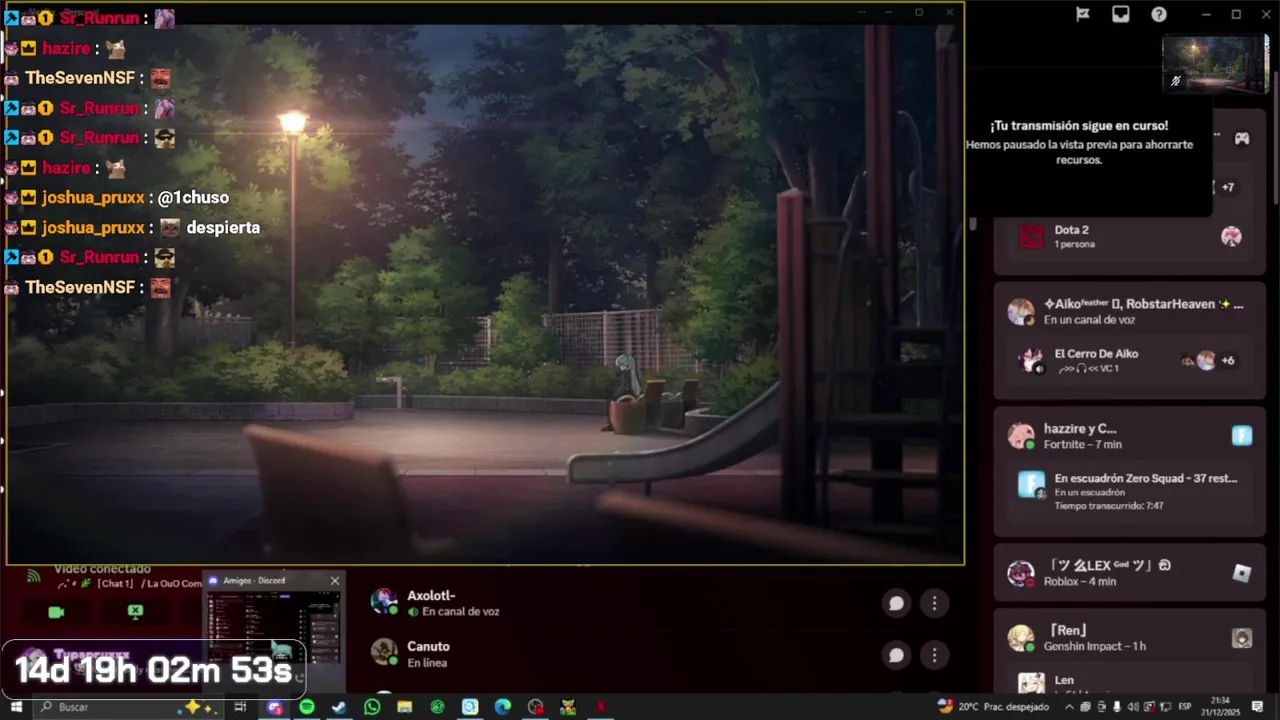The height and width of the screenshot is (720, 1280).
Task: Stop screen share button in voice panel
Action: click(135, 612)
